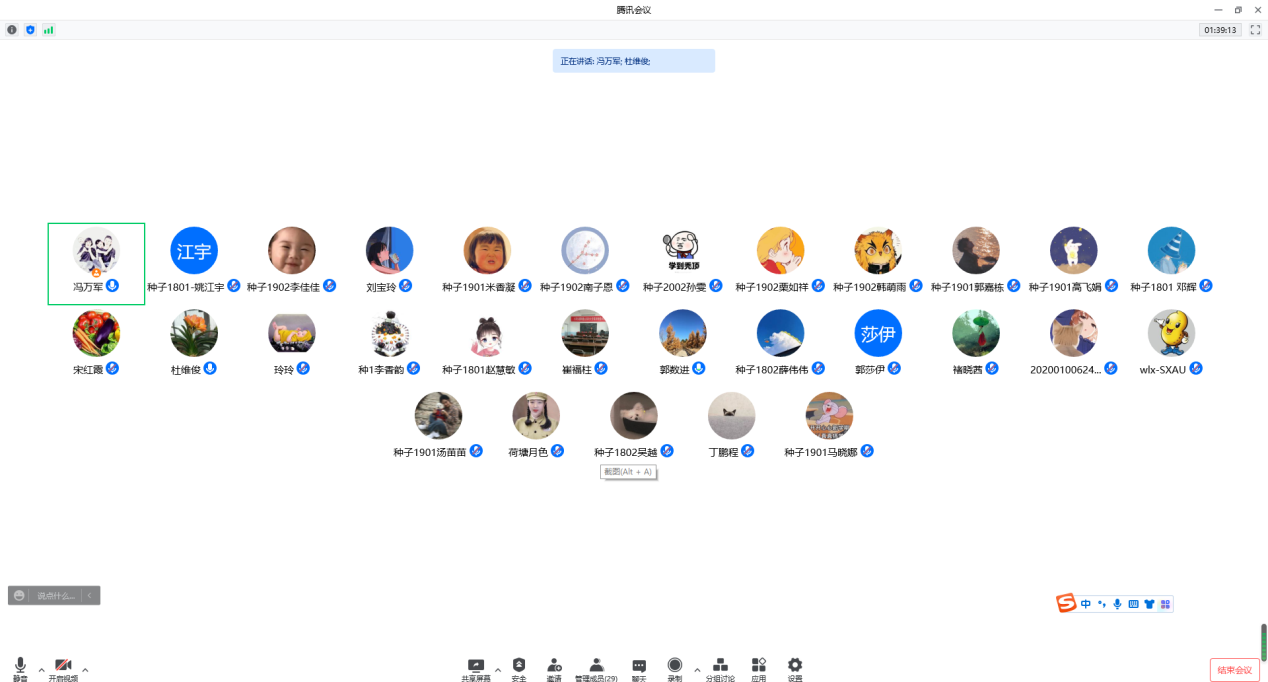Click the Security (安全) shield icon in toolbar
Image resolution: width=1268 pixels, height=682 pixels.
[x=518, y=668]
